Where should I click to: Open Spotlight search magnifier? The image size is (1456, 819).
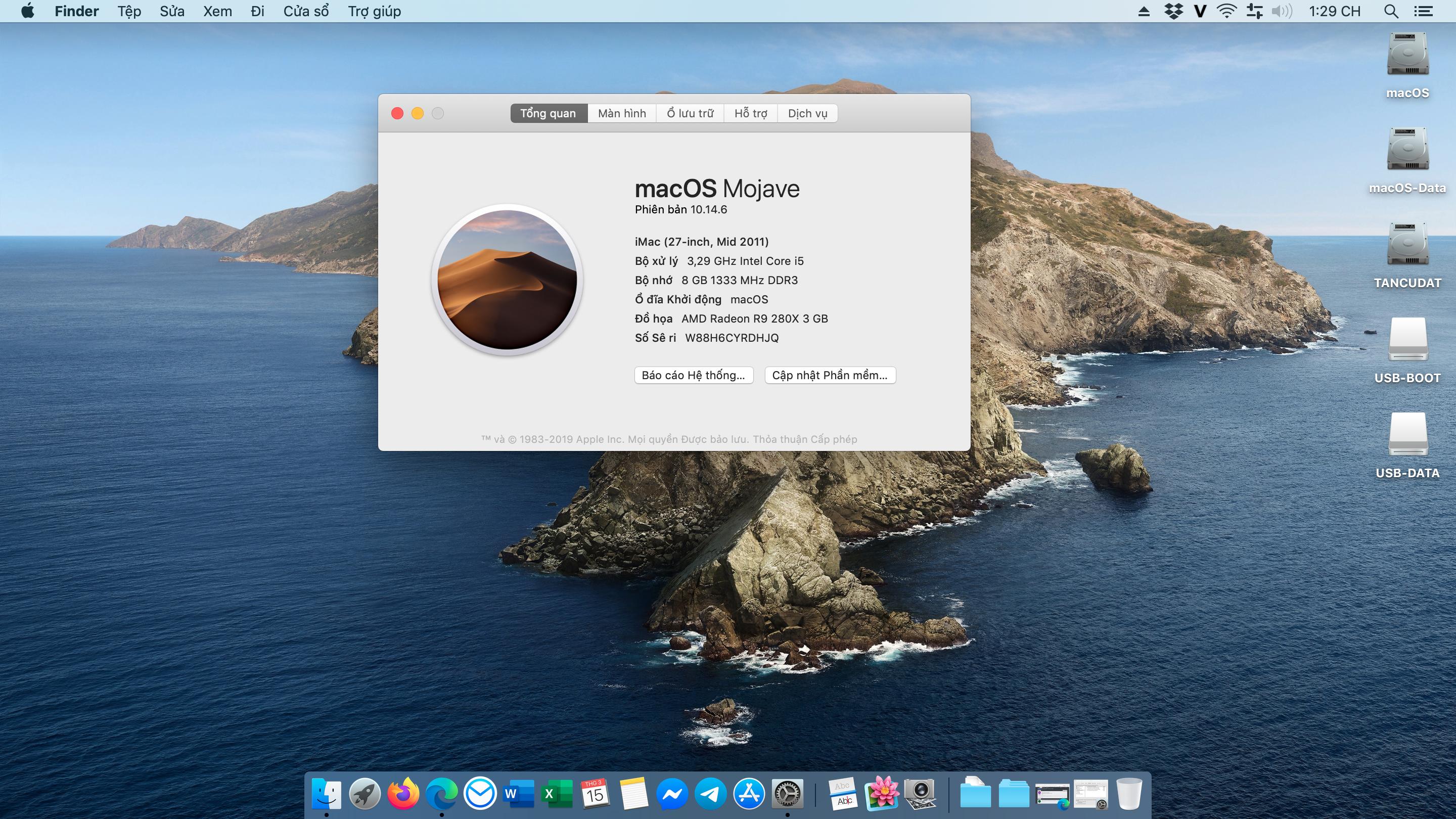[1391, 11]
